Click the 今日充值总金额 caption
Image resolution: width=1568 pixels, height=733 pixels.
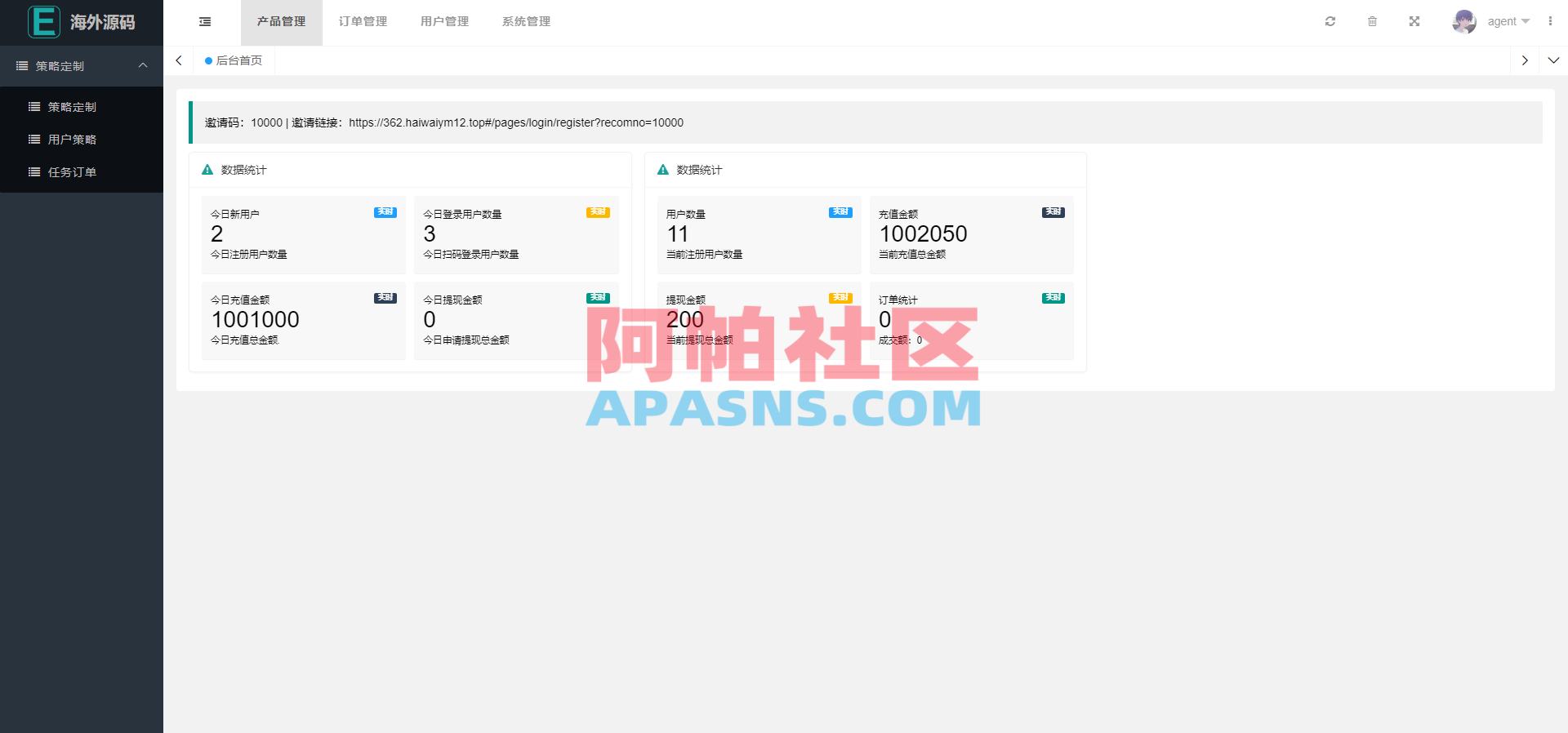point(244,340)
